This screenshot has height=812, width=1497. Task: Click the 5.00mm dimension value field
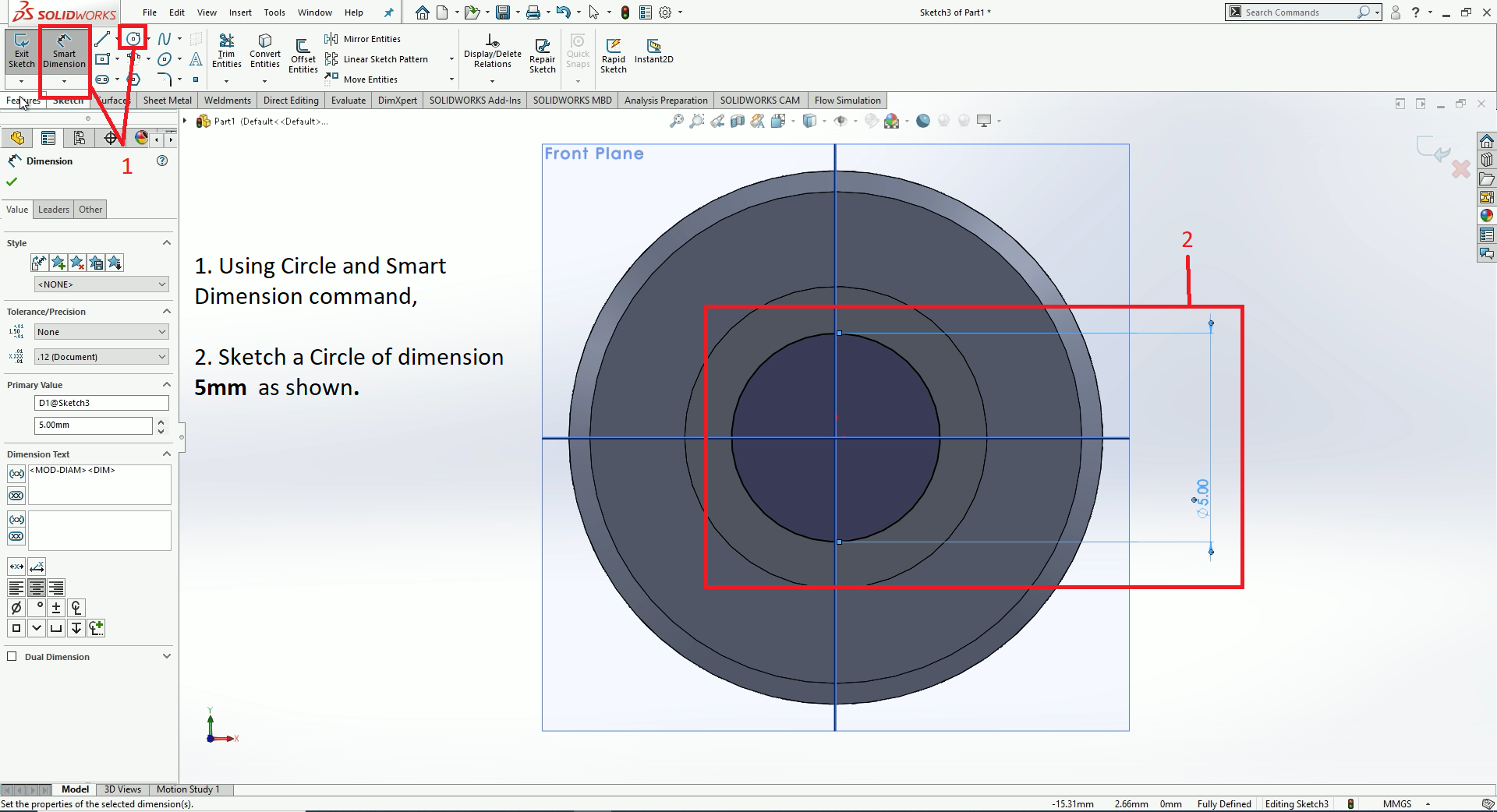tap(93, 425)
